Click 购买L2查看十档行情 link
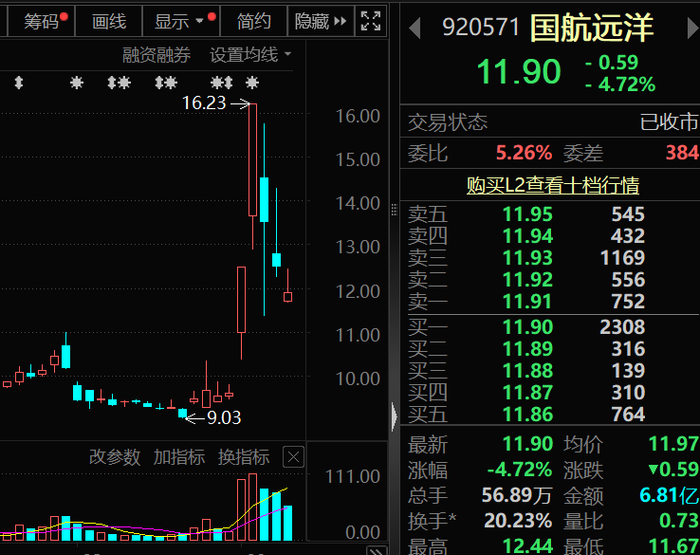This screenshot has height=555, width=700. click(x=553, y=185)
